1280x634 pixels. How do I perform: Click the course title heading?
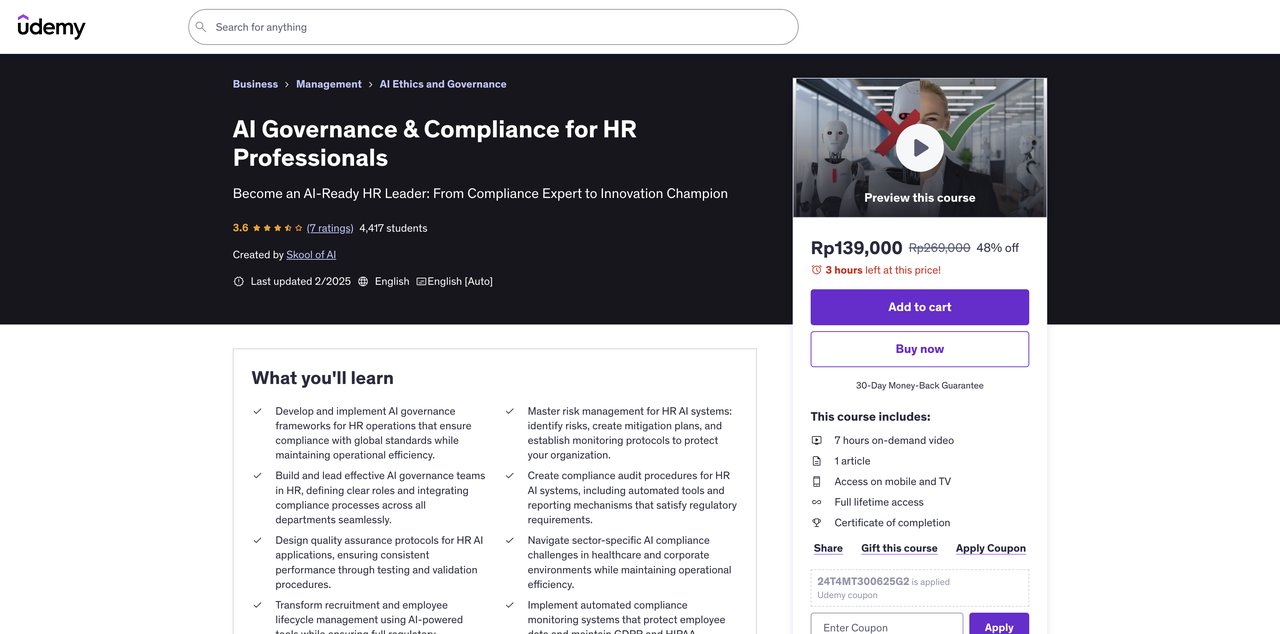[435, 143]
